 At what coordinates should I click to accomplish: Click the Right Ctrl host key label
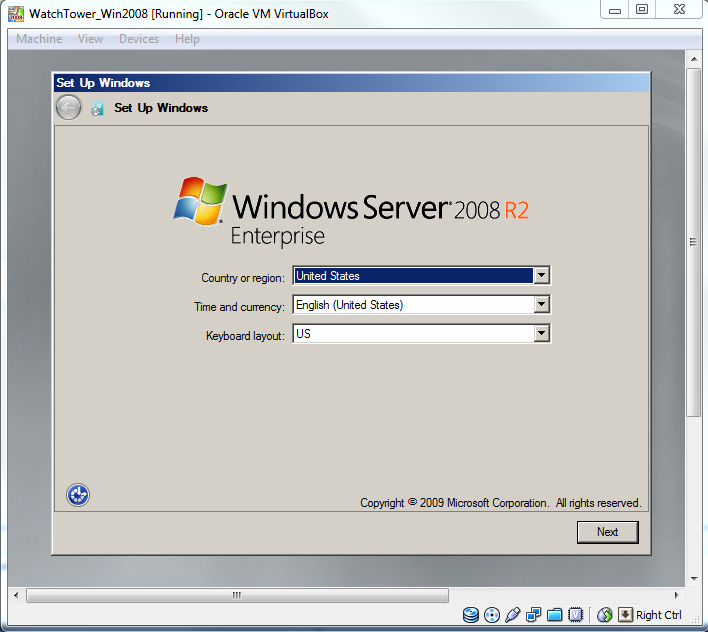tap(658, 615)
